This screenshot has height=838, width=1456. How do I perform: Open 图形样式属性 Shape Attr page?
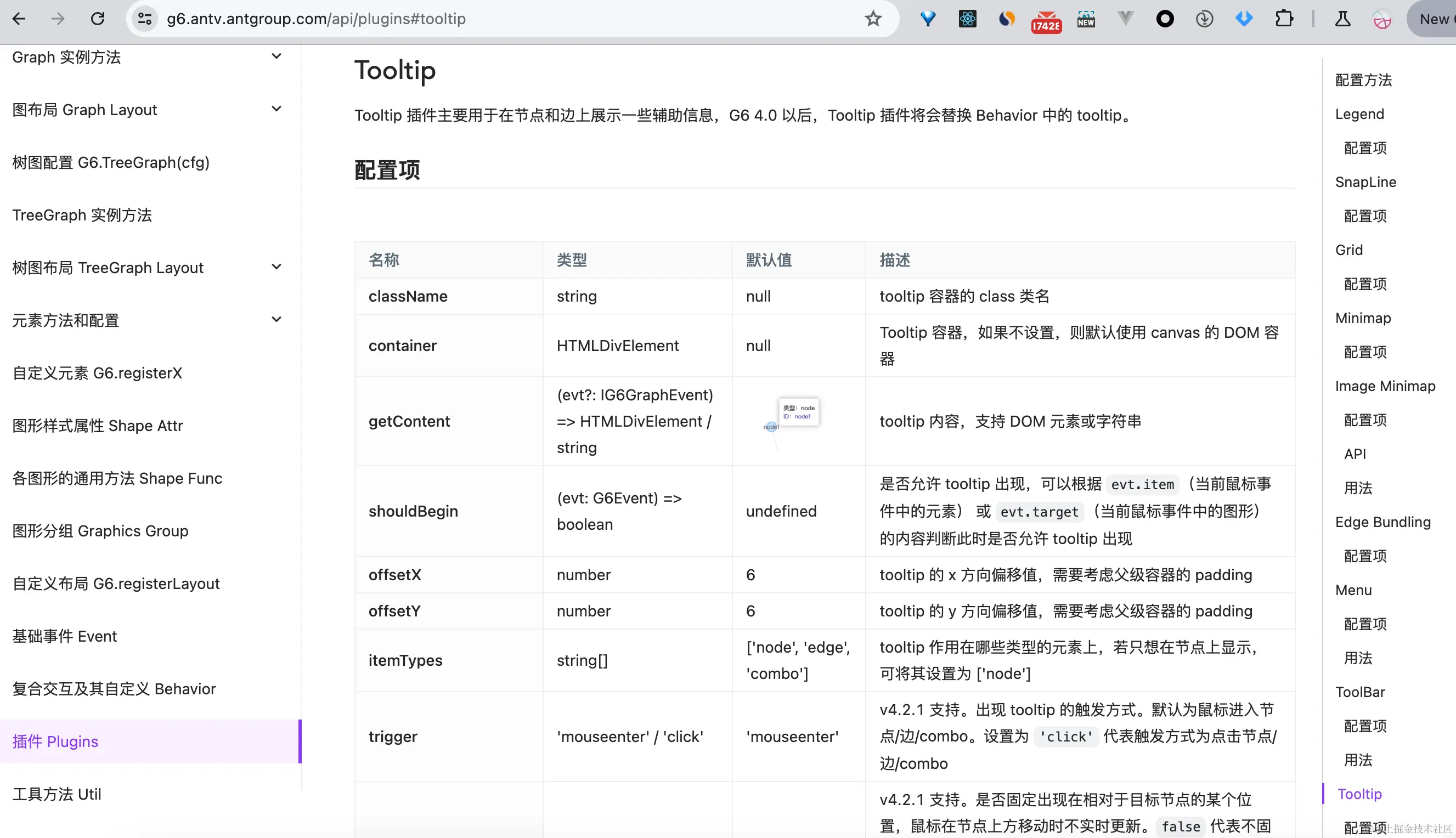click(x=98, y=426)
